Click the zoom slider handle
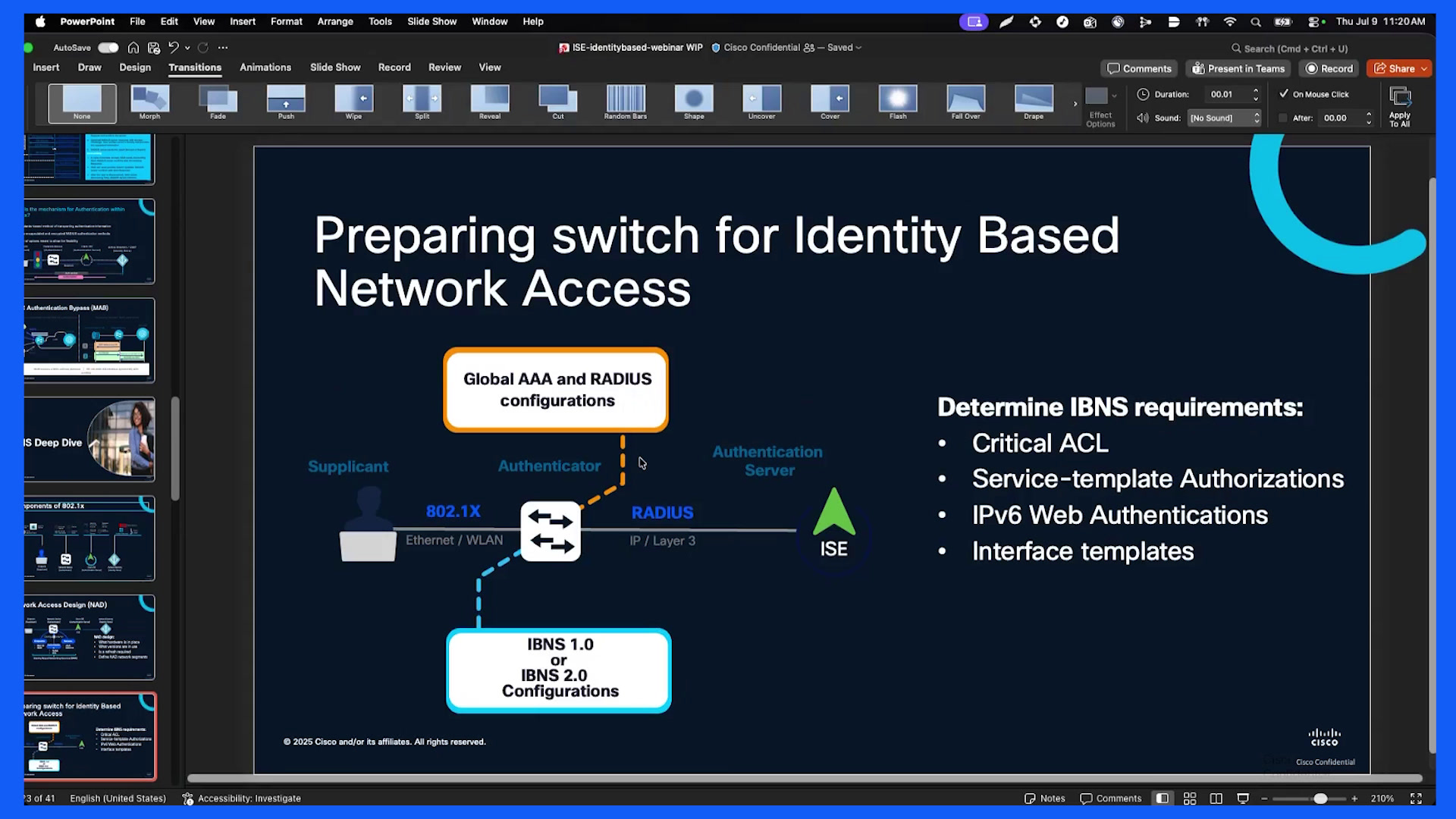Viewport: 1456px width, 819px height. pos(1320,799)
